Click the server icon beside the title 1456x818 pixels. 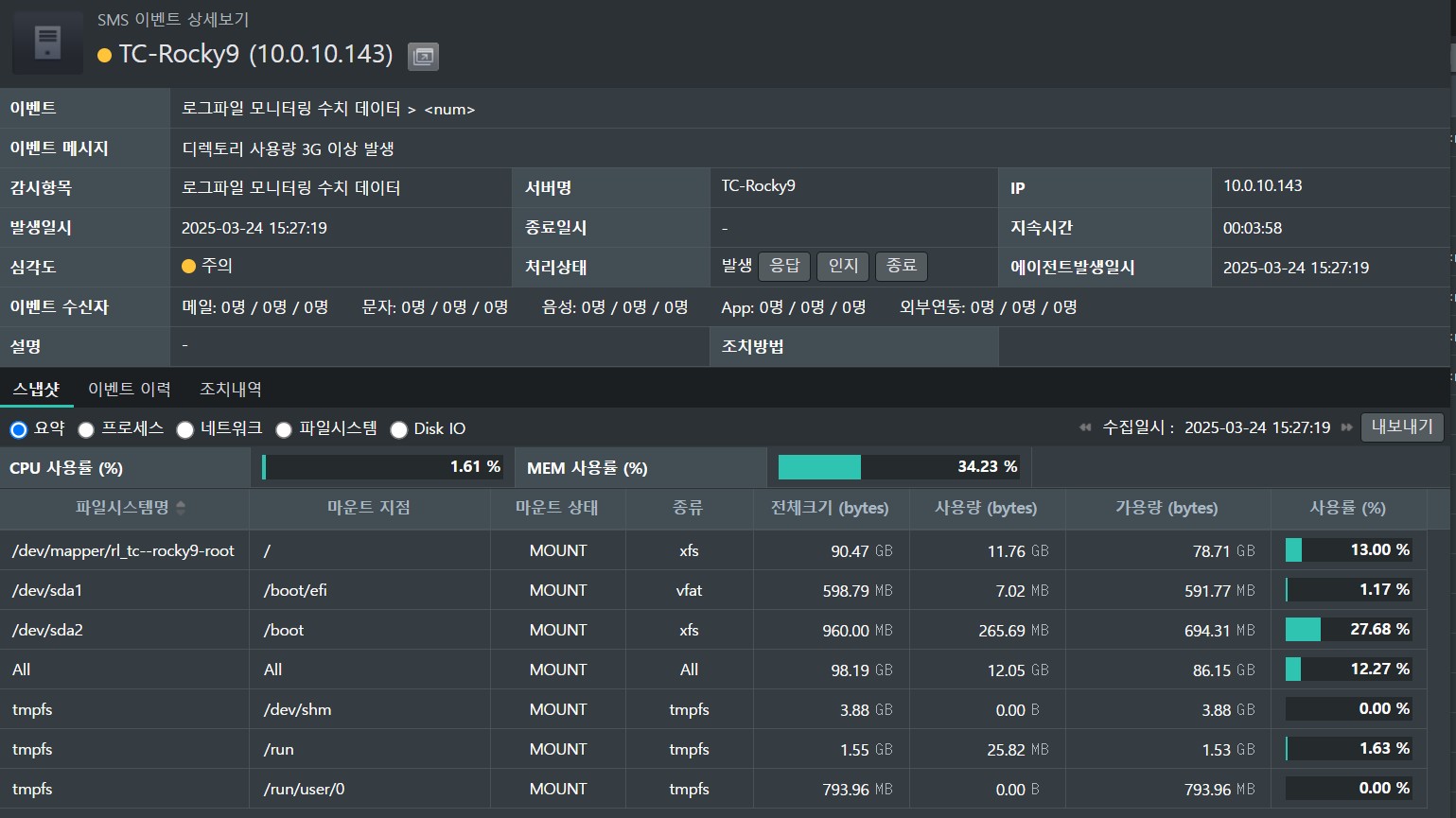pyautogui.click(x=47, y=44)
